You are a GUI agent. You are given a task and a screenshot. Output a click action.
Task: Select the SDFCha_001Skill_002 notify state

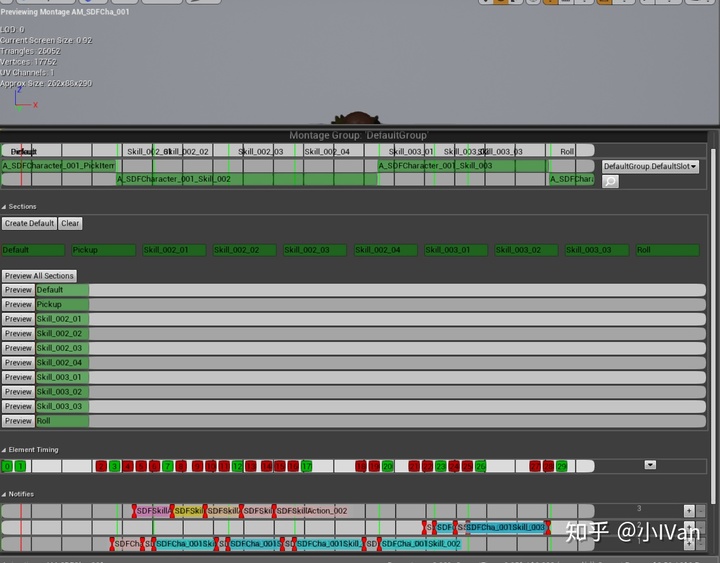[421, 544]
